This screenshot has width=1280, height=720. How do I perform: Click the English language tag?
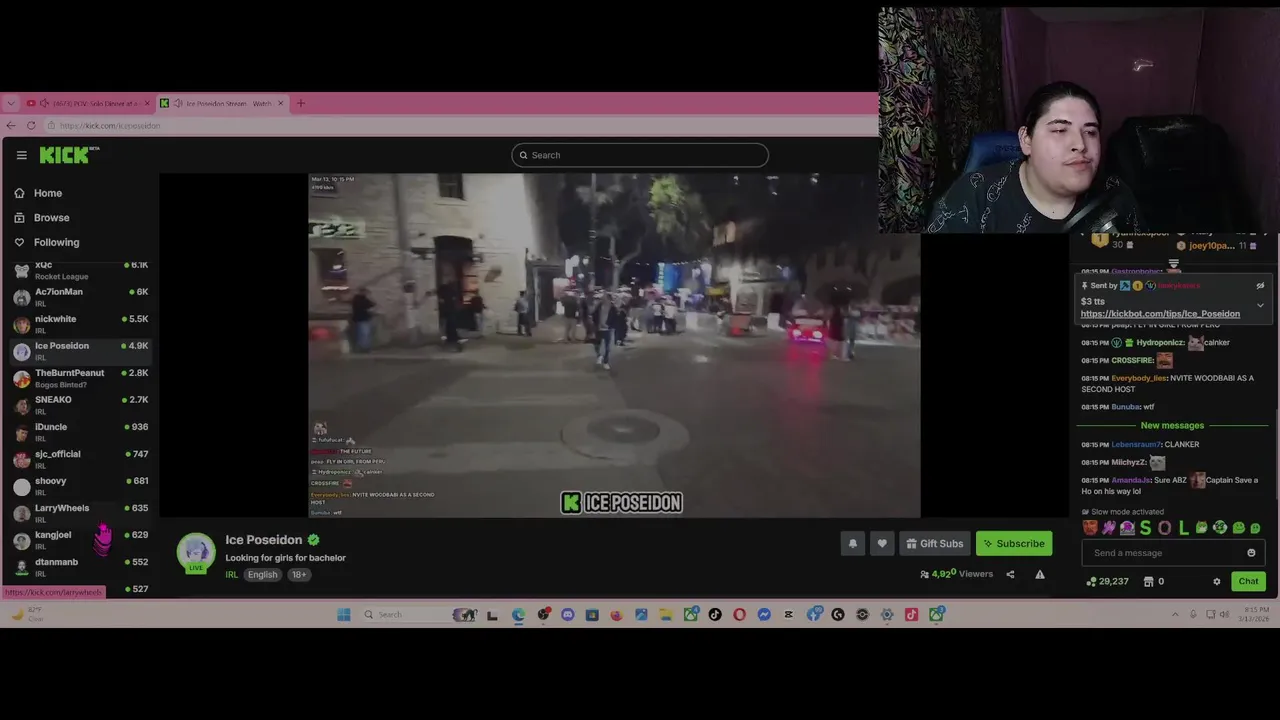coord(262,575)
